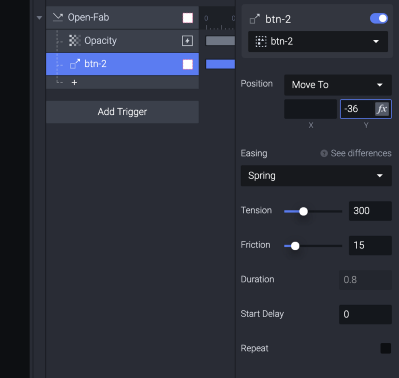Open the Spring easing dropdown
Image resolution: width=399 pixels, height=378 pixels.
[316, 176]
